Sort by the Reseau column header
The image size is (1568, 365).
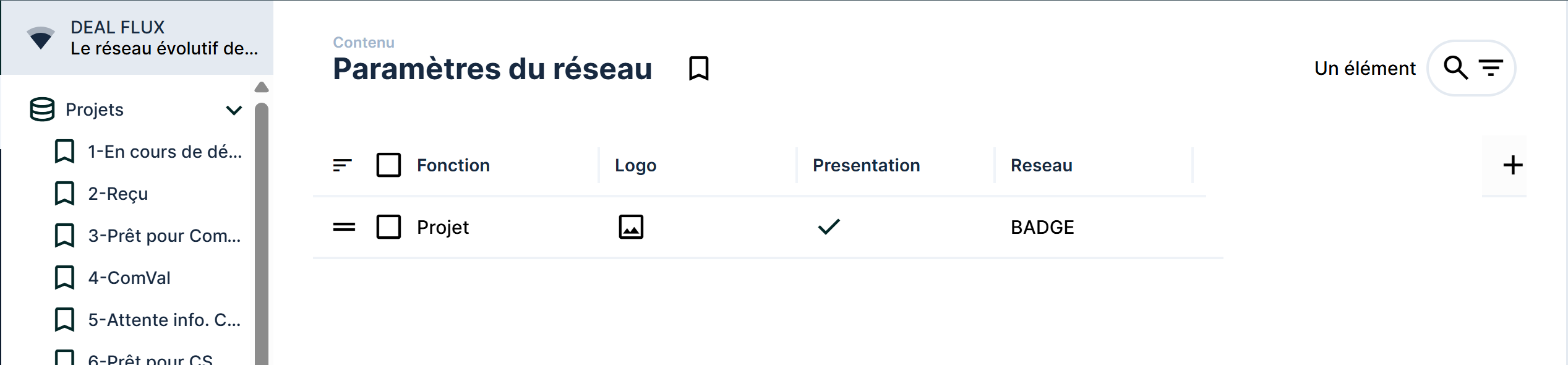point(1042,165)
